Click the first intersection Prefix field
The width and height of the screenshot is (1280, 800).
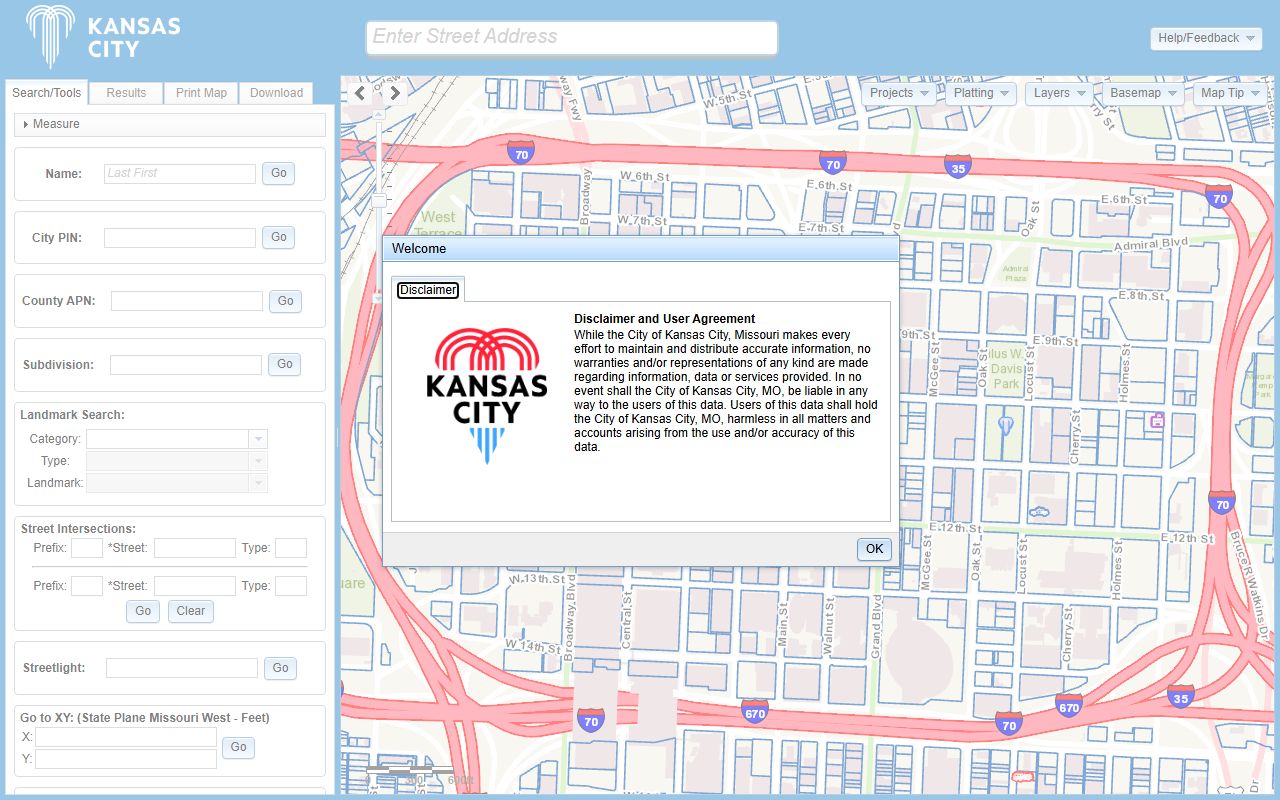click(x=87, y=548)
